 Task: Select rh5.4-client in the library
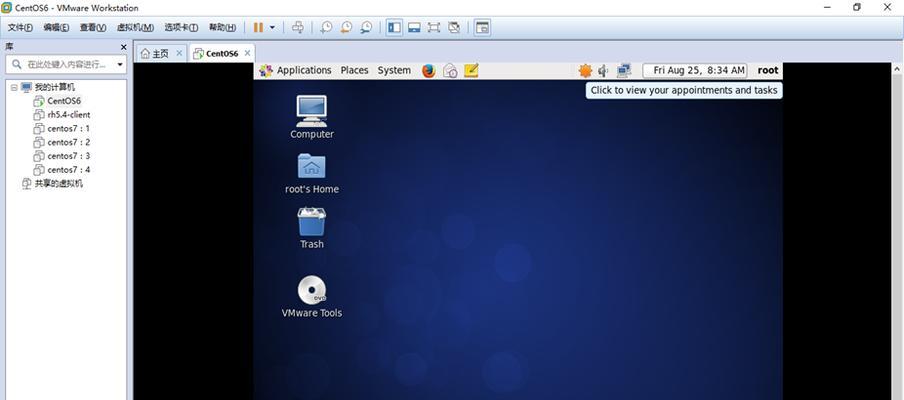click(x=69, y=115)
